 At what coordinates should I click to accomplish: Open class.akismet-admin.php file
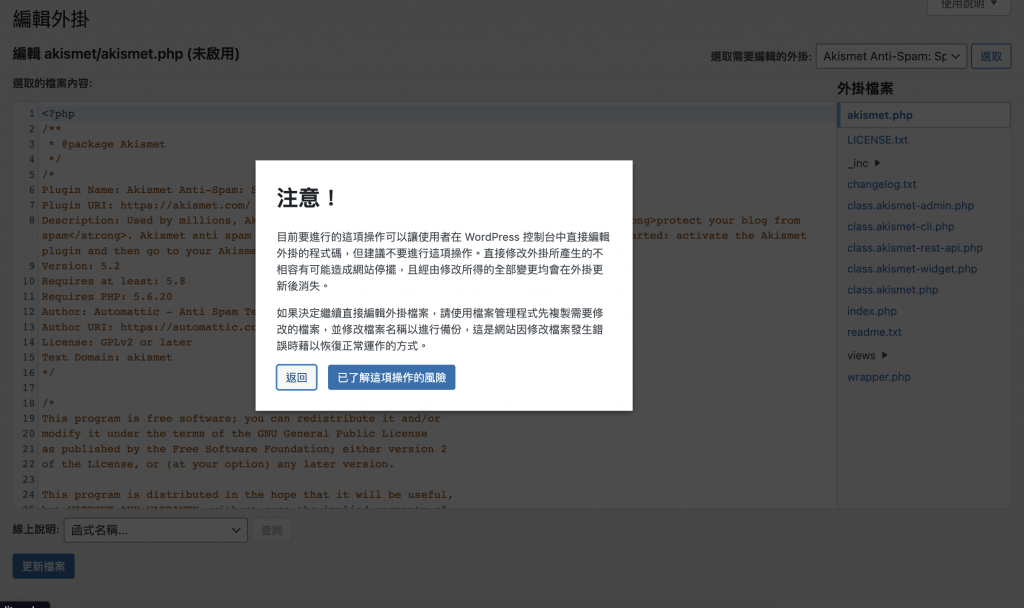(910, 206)
